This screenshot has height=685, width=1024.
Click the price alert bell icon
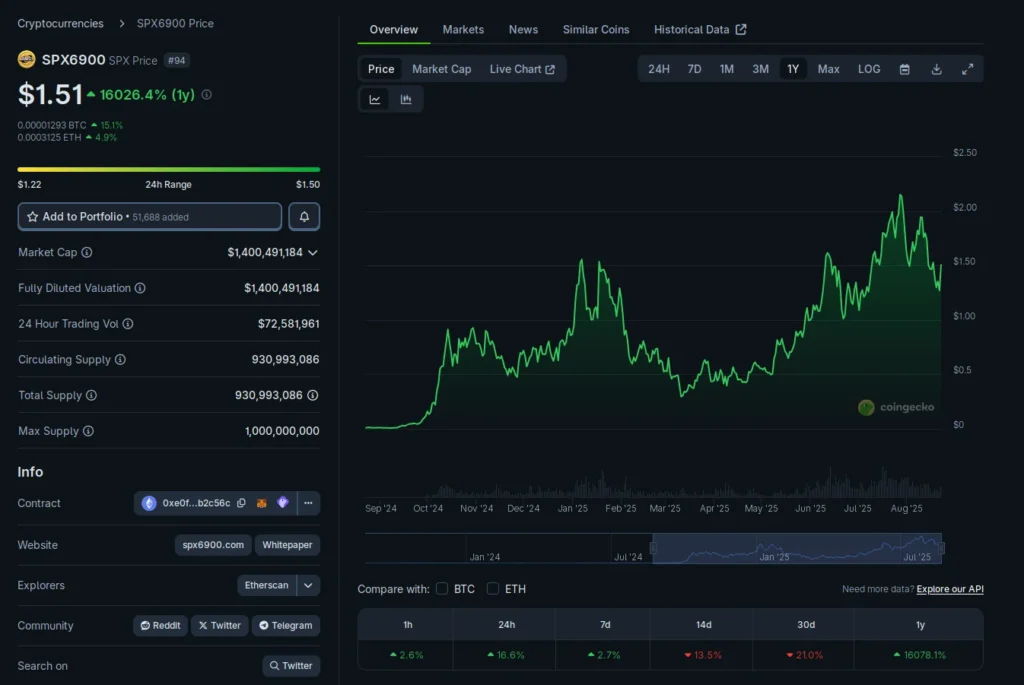click(x=304, y=216)
